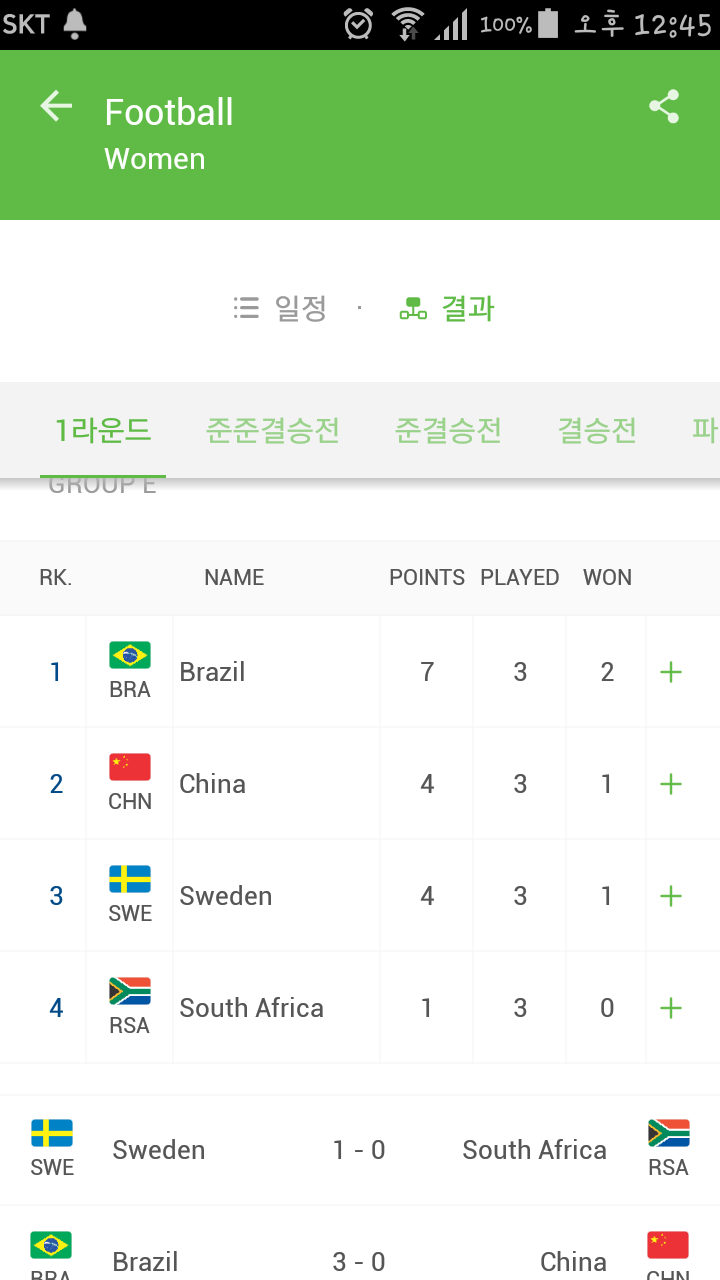
Task: Open notification bell in status bar
Action: [75, 24]
